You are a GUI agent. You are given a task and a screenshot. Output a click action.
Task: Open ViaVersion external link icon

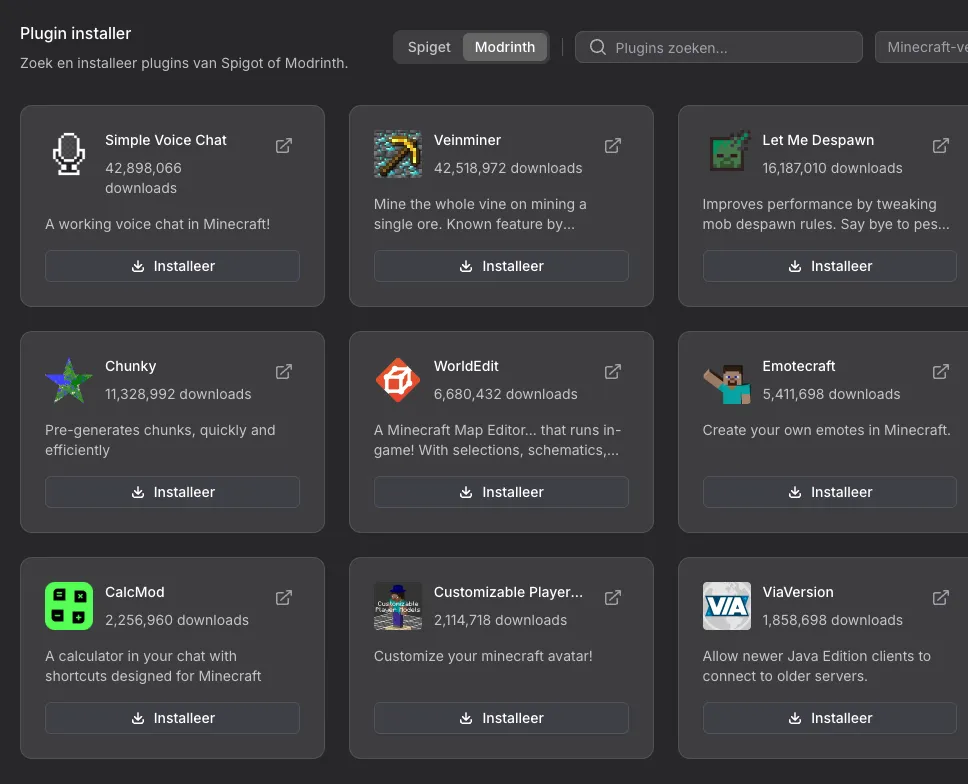click(941, 598)
